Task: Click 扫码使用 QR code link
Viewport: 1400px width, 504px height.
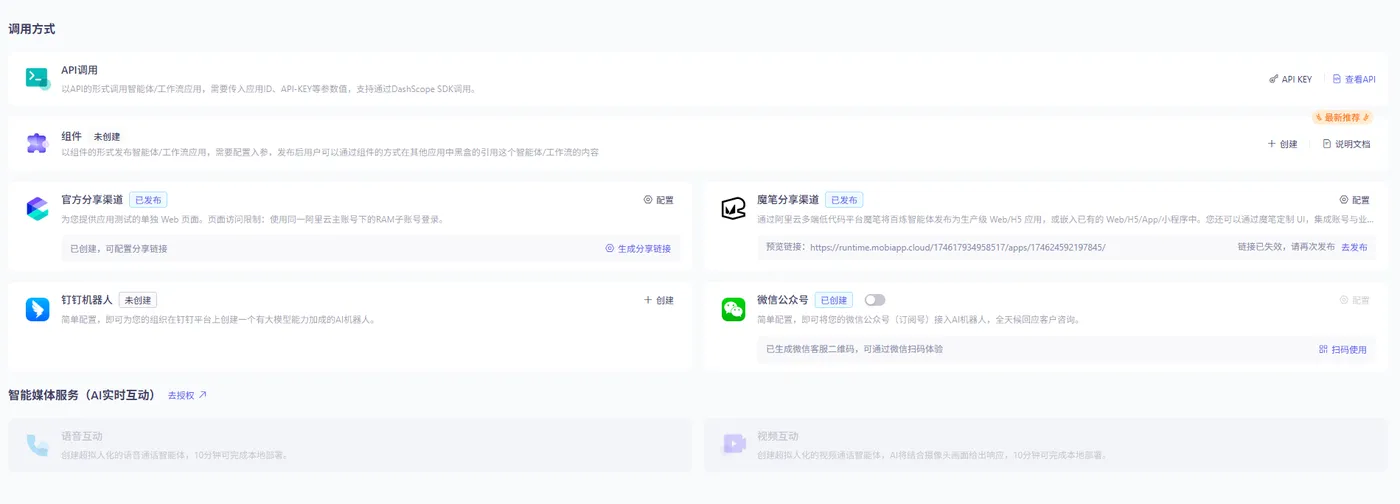Action: (x=1342, y=350)
